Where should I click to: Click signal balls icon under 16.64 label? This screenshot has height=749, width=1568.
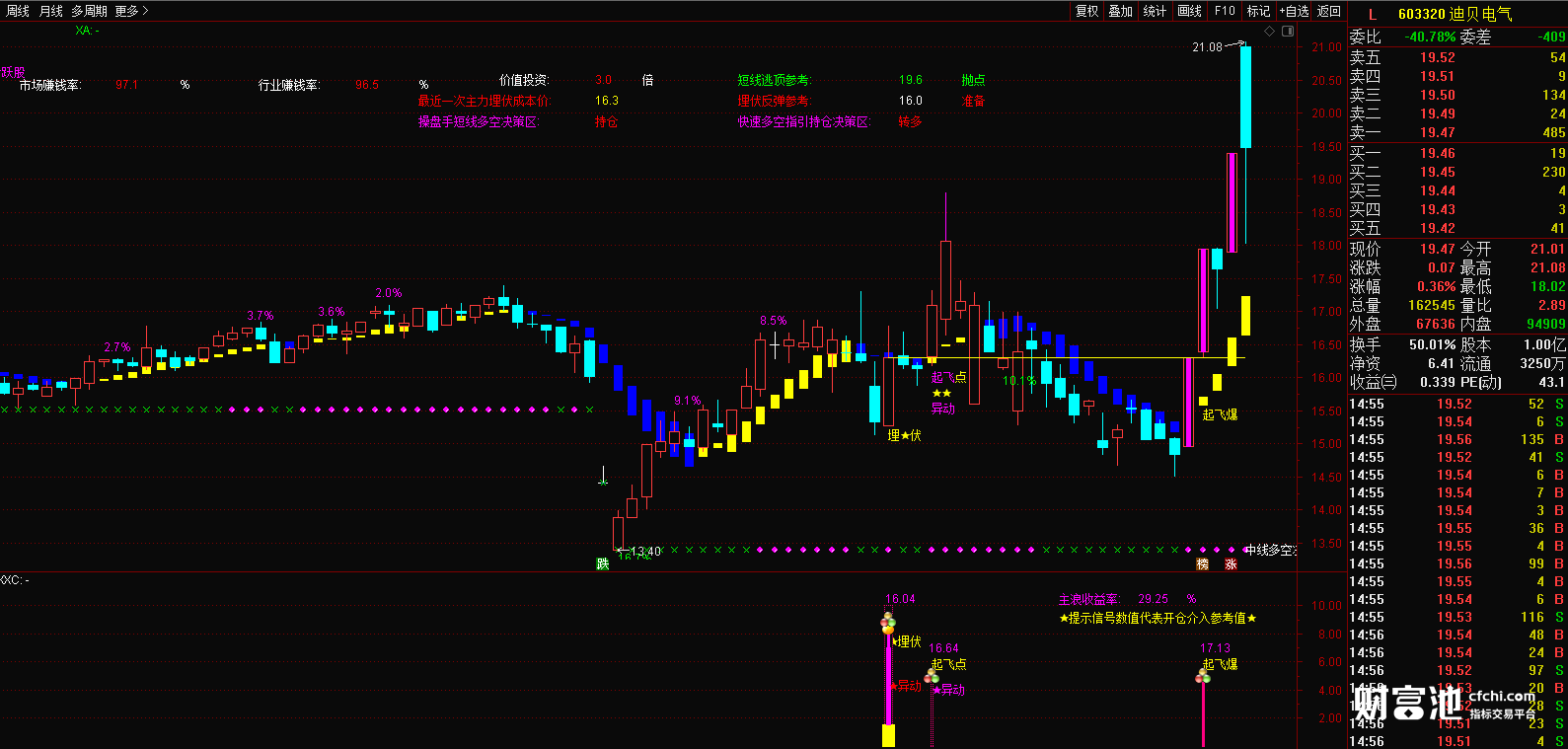coord(931,676)
